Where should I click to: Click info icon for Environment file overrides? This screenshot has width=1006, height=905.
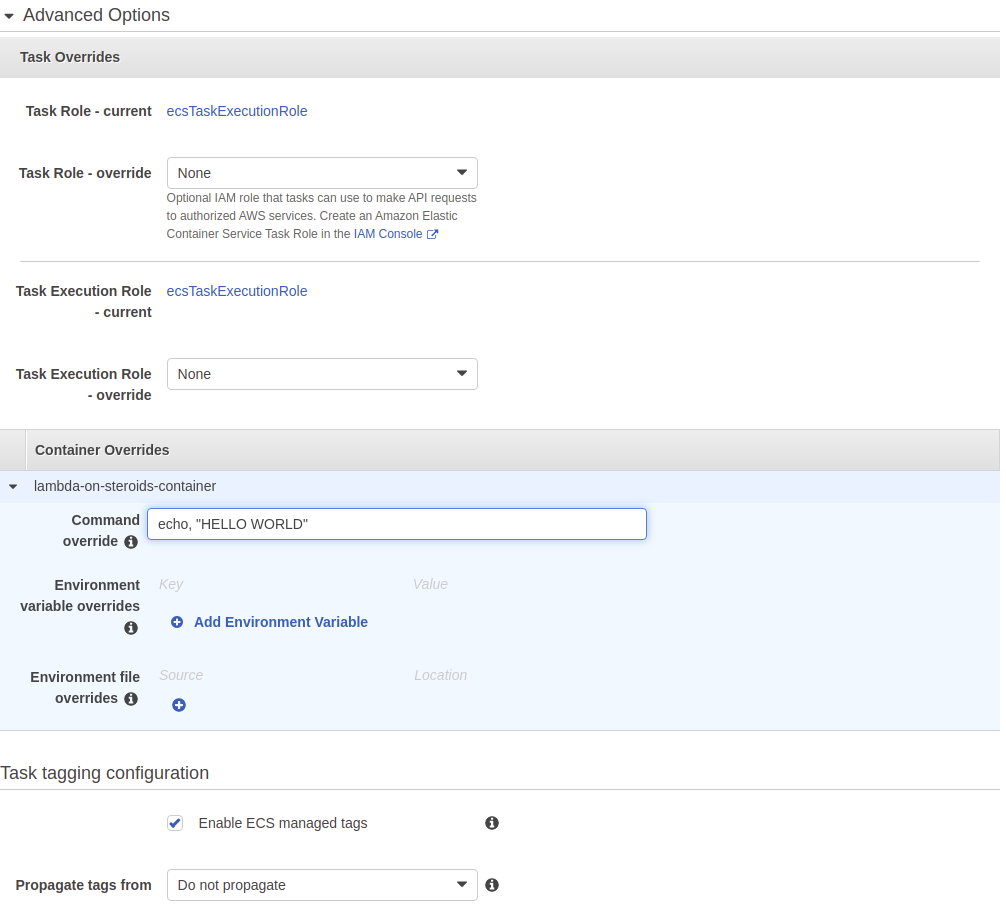pos(131,699)
